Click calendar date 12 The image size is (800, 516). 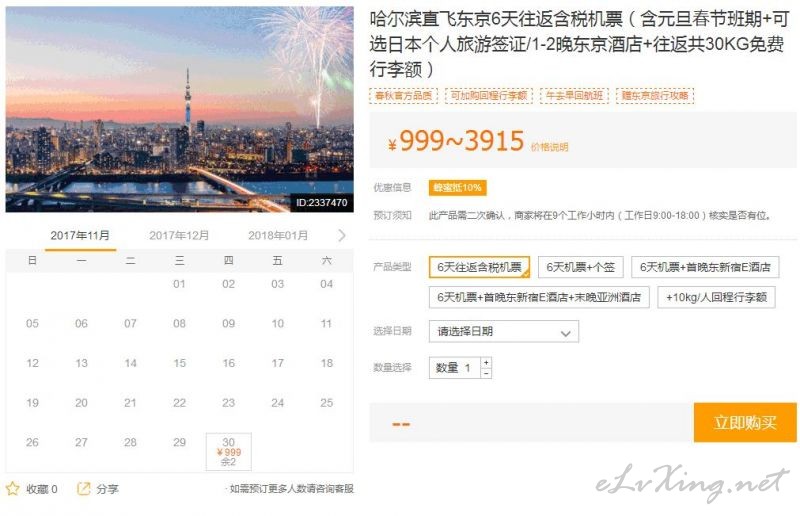click(x=32, y=363)
